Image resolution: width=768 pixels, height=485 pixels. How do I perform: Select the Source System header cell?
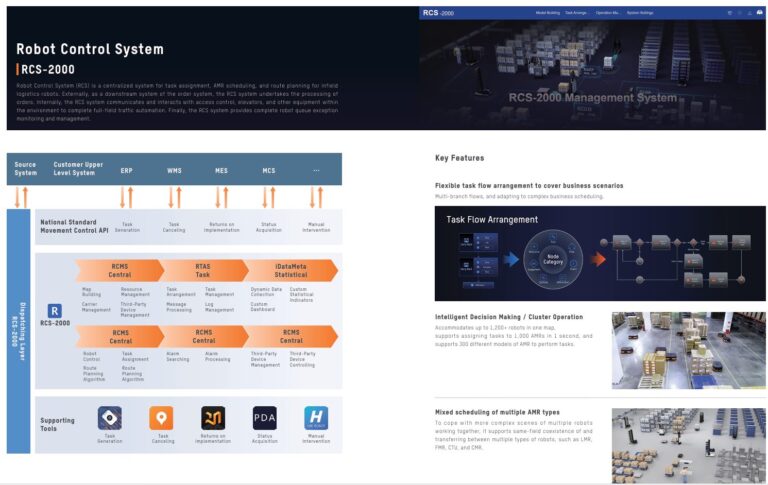[x=25, y=169]
